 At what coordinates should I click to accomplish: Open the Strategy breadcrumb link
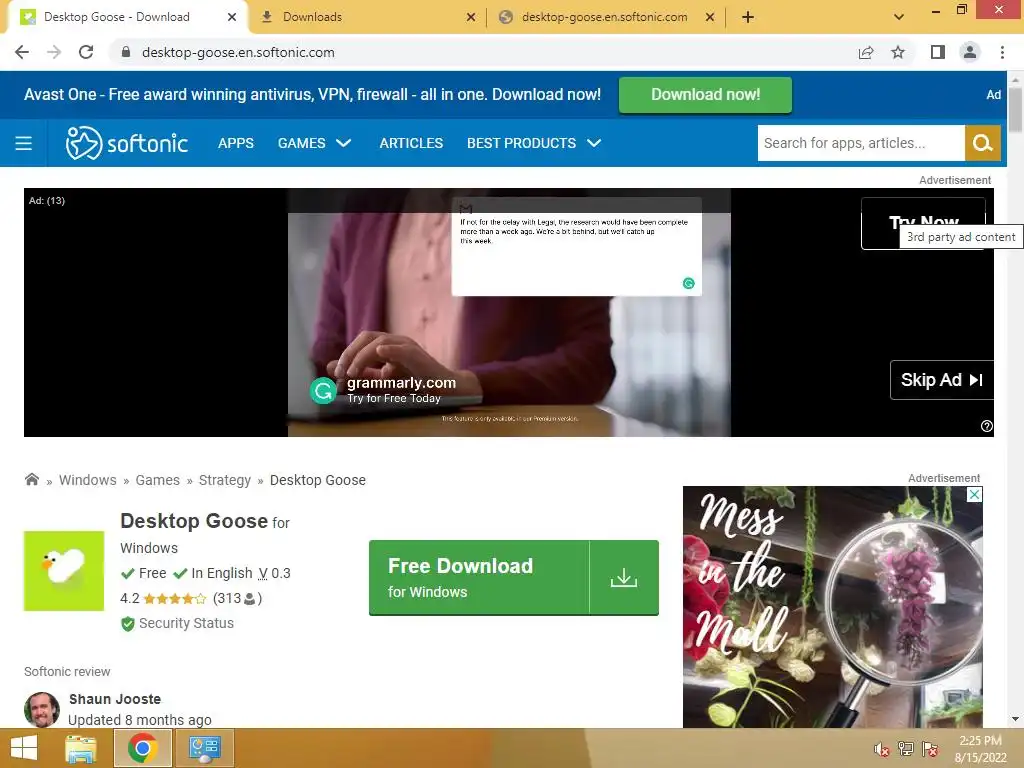click(x=225, y=480)
